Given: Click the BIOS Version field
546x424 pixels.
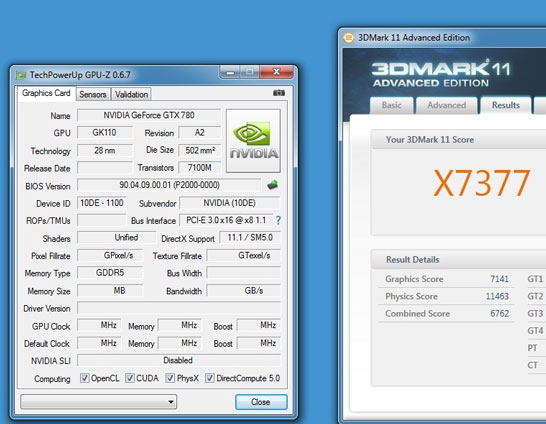Looking at the screenshot, I should click(169, 185).
